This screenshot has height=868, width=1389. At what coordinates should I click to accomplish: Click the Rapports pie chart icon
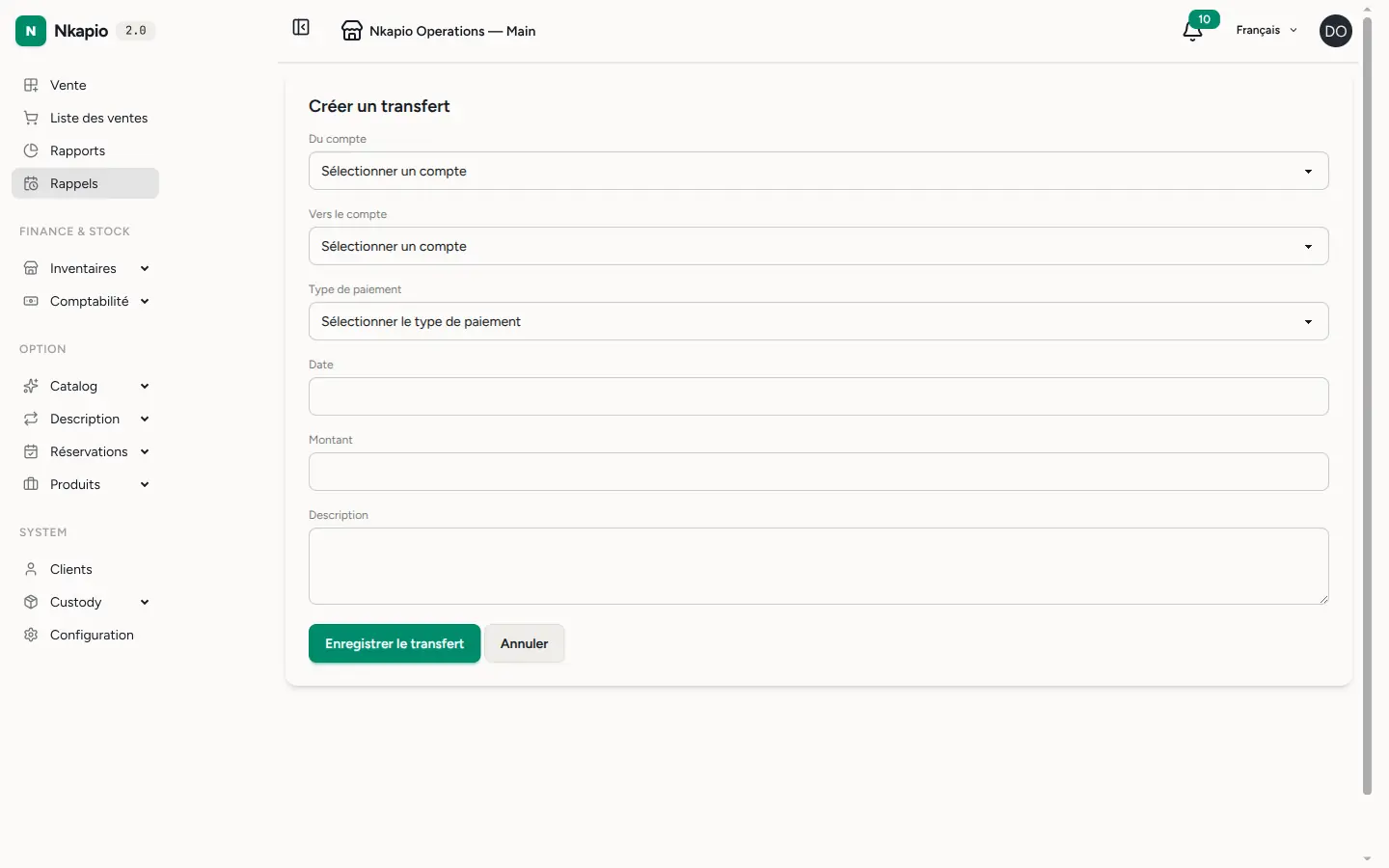31,150
